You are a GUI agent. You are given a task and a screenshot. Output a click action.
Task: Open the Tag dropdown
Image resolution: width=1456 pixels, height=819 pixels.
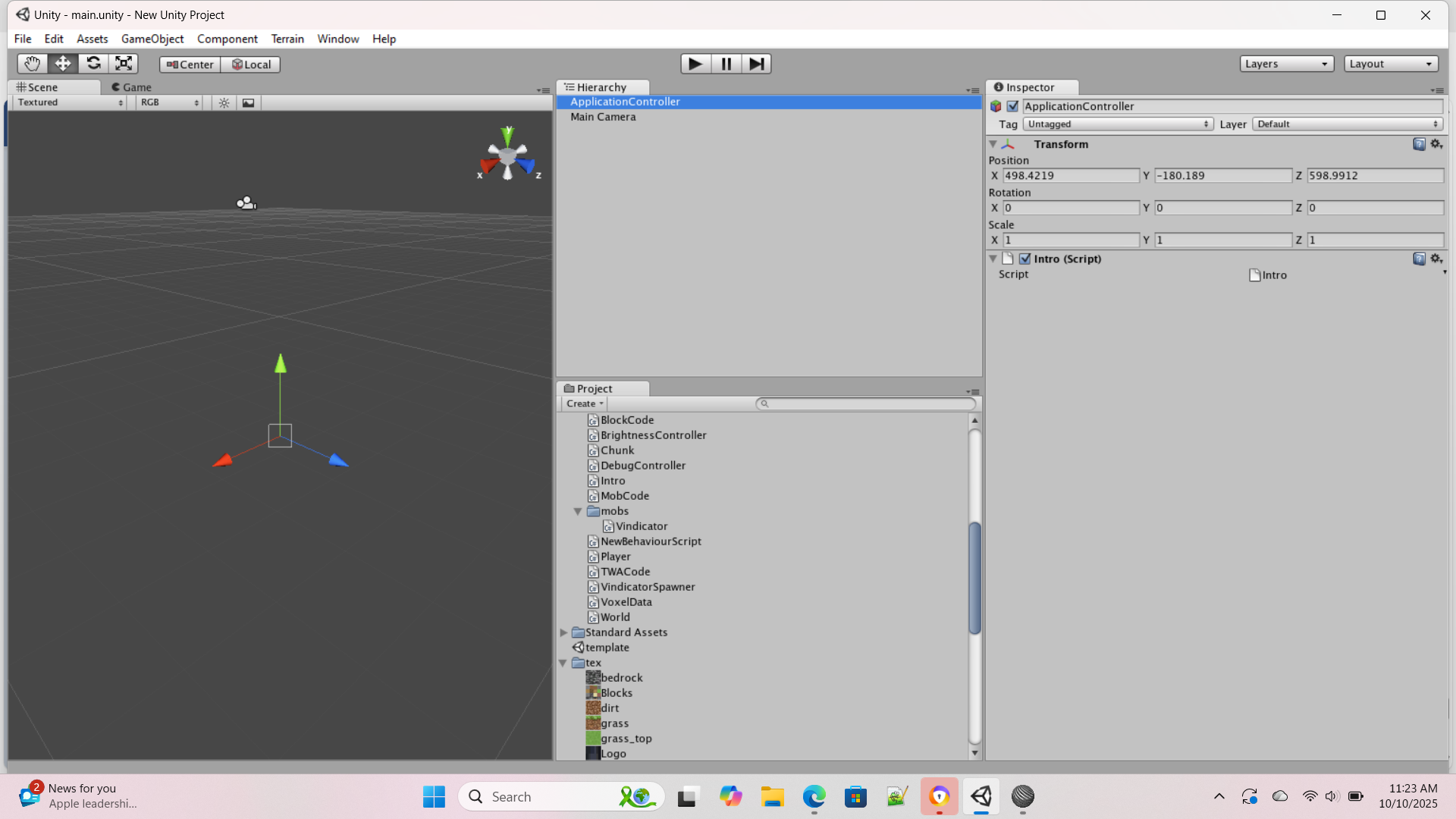[x=1118, y=124]
